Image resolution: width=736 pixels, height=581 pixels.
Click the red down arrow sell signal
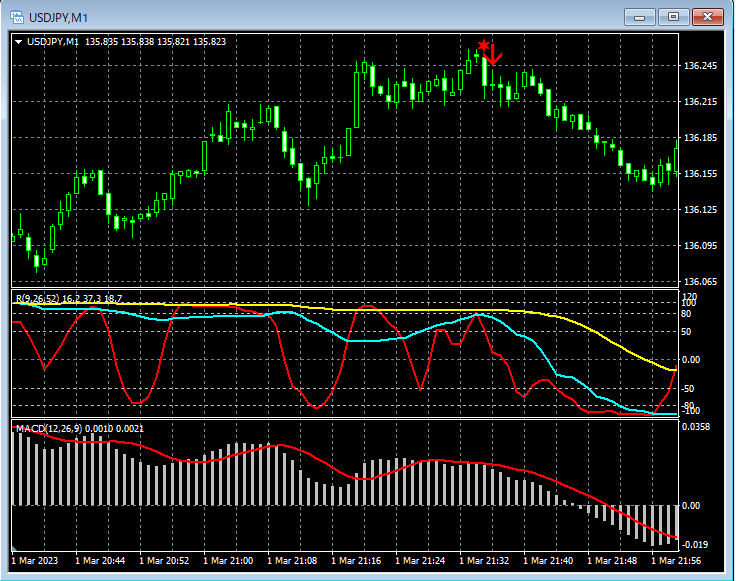point(494,54)
